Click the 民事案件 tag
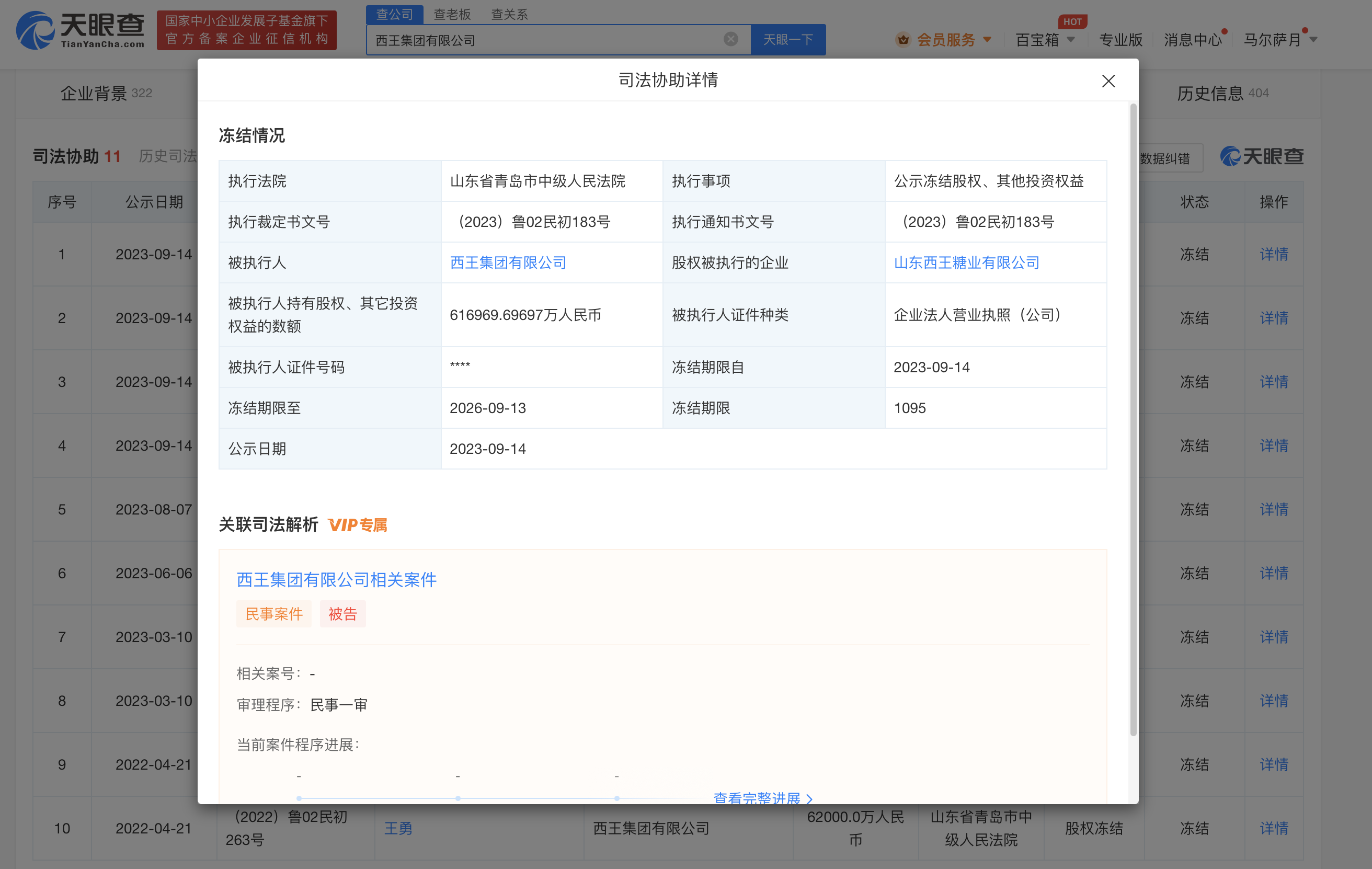Image resolution: width=1372 pixels, height=869 pixels. pyautogui.click(x=273, y=614)
